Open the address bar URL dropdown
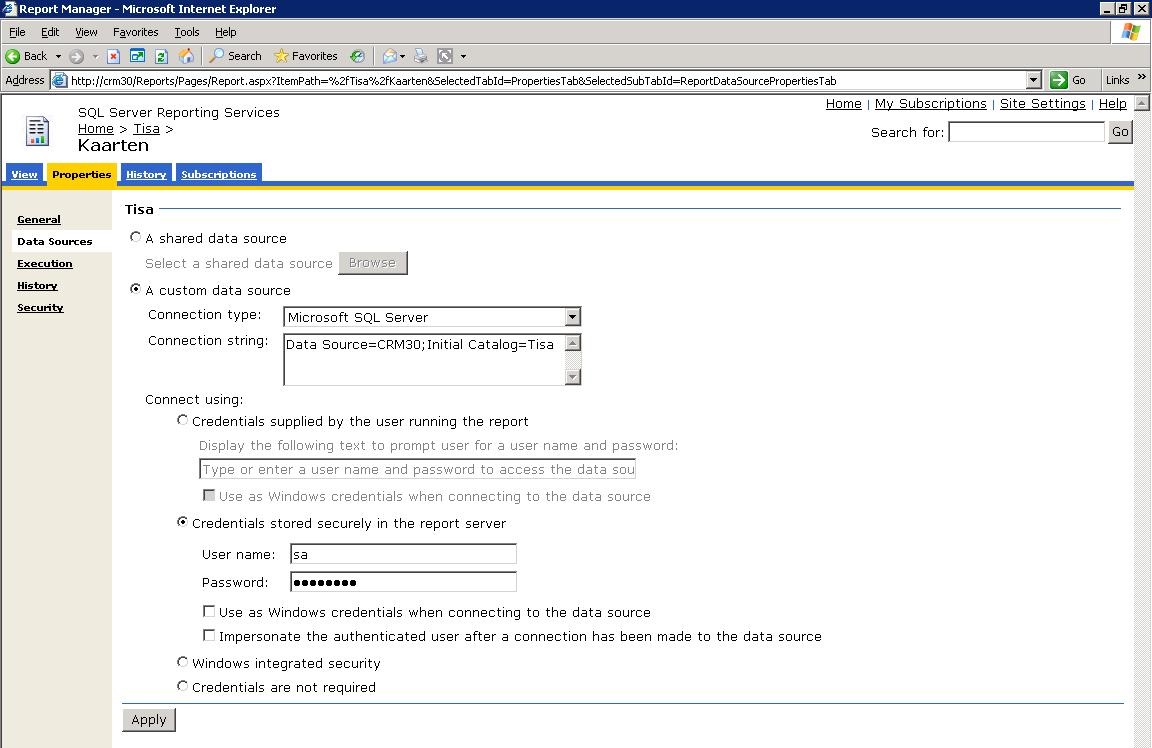This screenshot has height=748, width=1152. click(1034, 80)
